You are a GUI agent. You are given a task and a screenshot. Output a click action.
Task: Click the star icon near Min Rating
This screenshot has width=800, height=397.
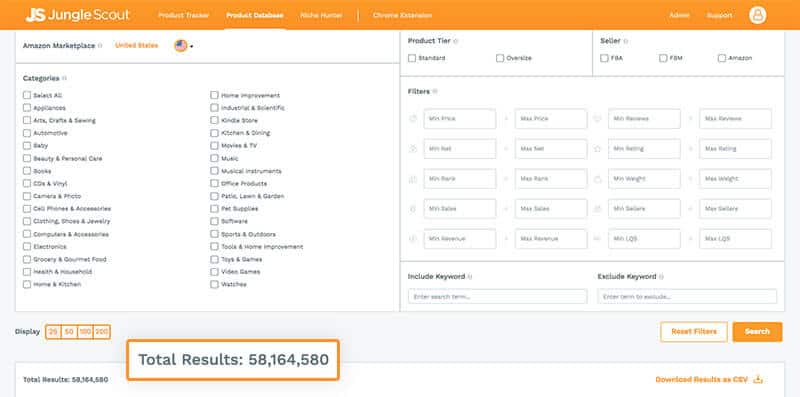point(597,149)
